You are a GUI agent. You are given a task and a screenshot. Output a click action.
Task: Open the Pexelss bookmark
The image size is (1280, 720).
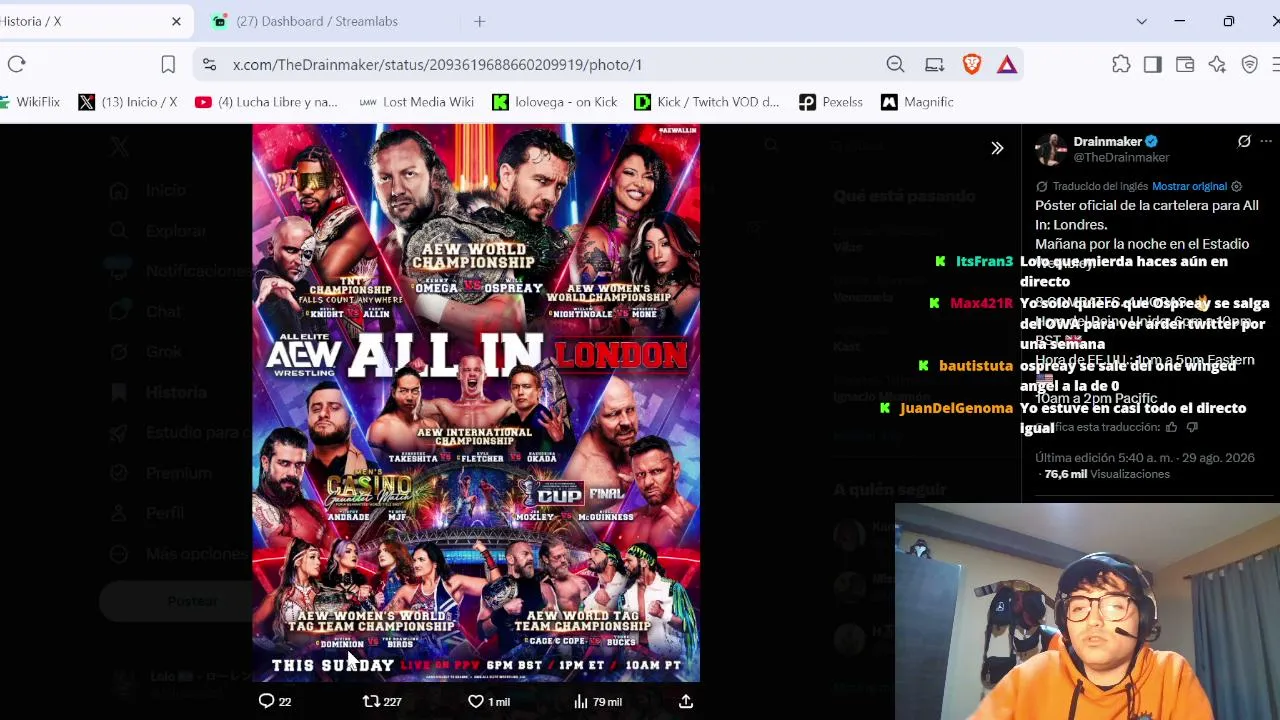[831, 102]
